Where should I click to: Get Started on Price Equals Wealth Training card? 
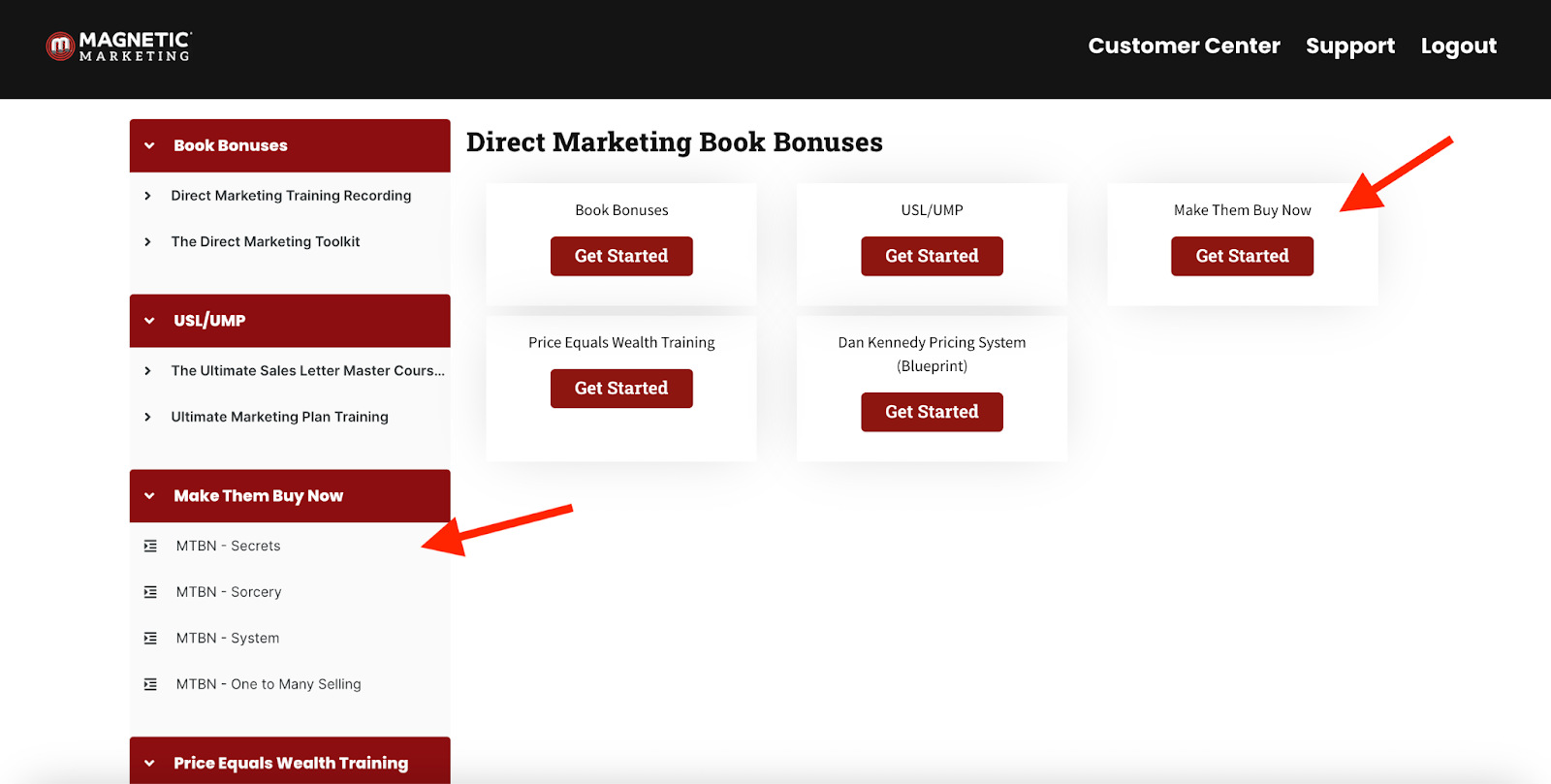click(621, 389)
